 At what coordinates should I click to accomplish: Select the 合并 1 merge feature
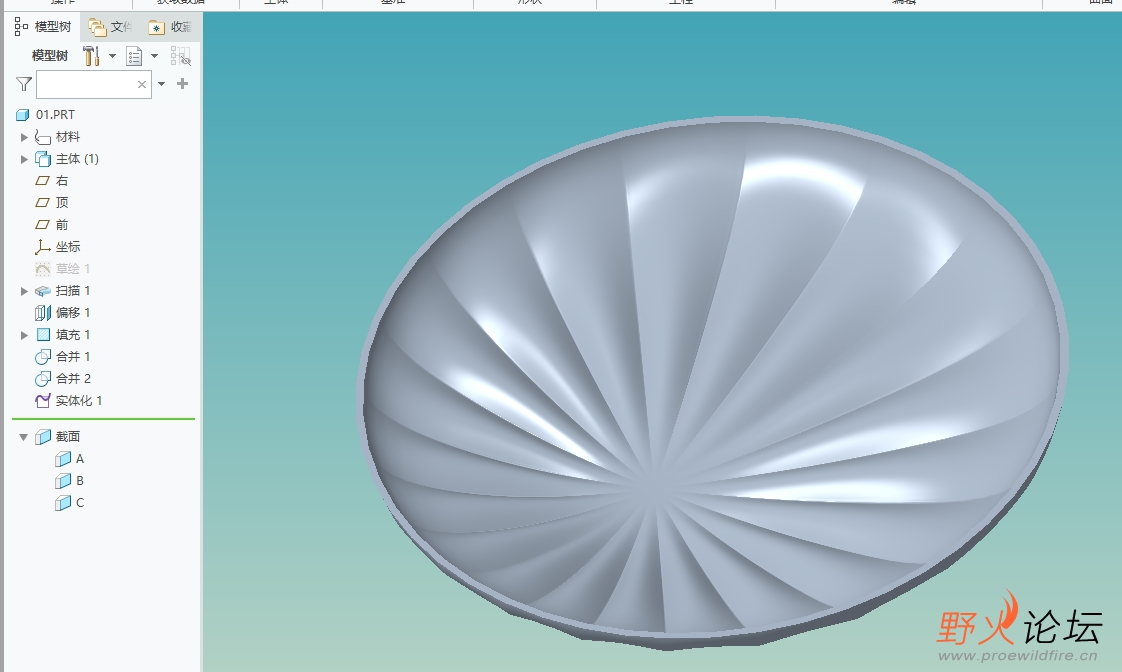coord(73,356)
